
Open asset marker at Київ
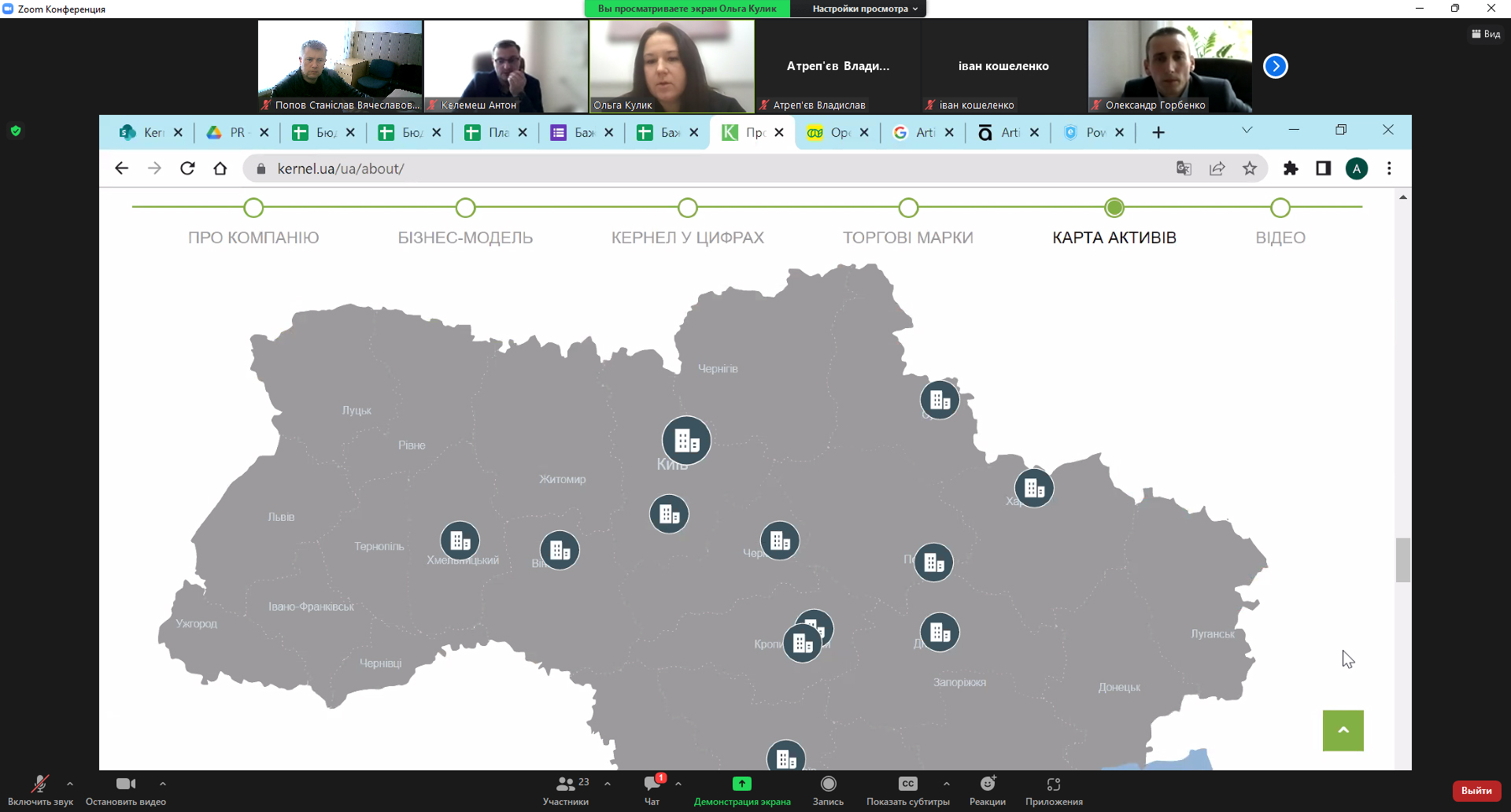pos(686,441)
